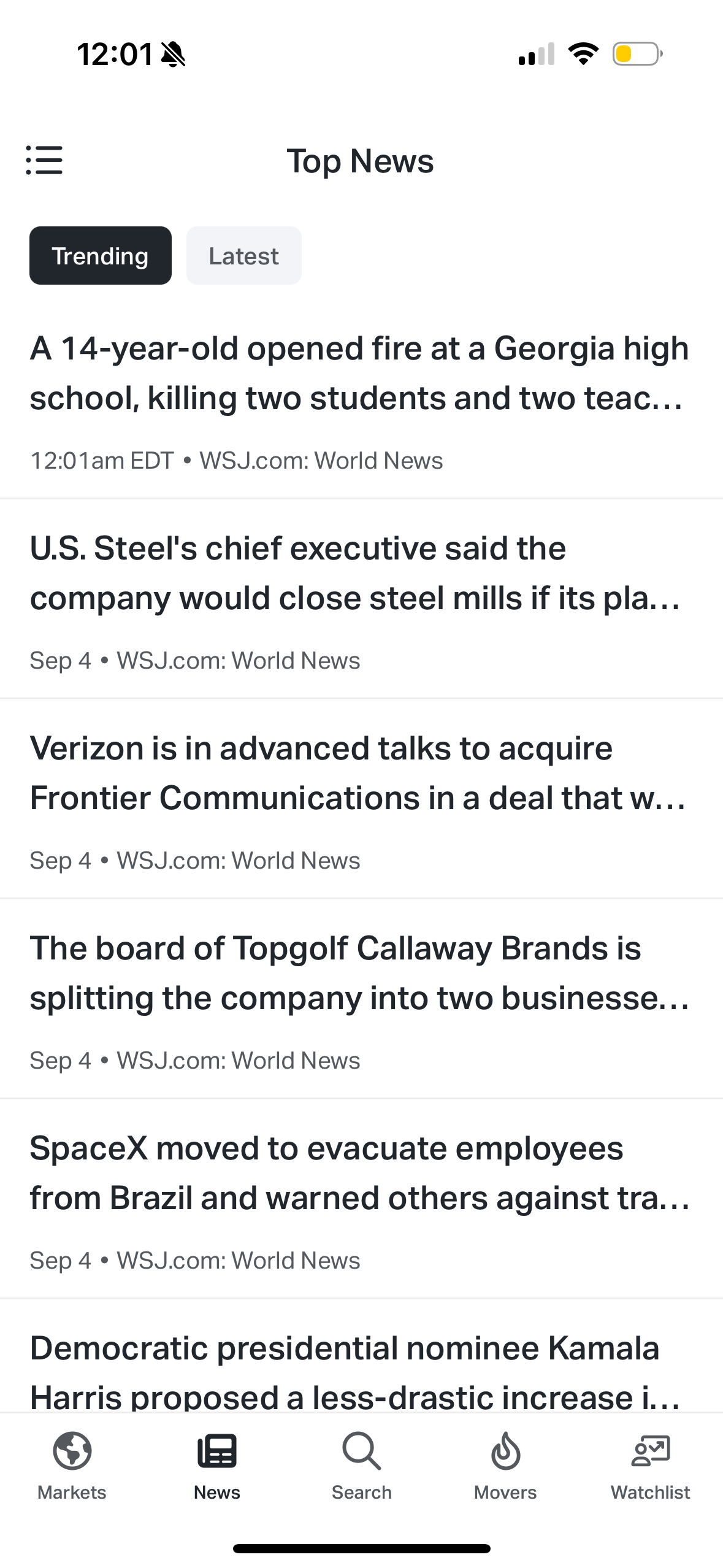Read U.S. Steel chief executive story
Image resolution: width=723 pixels, height=1568 pixels.
pos(356,573)
